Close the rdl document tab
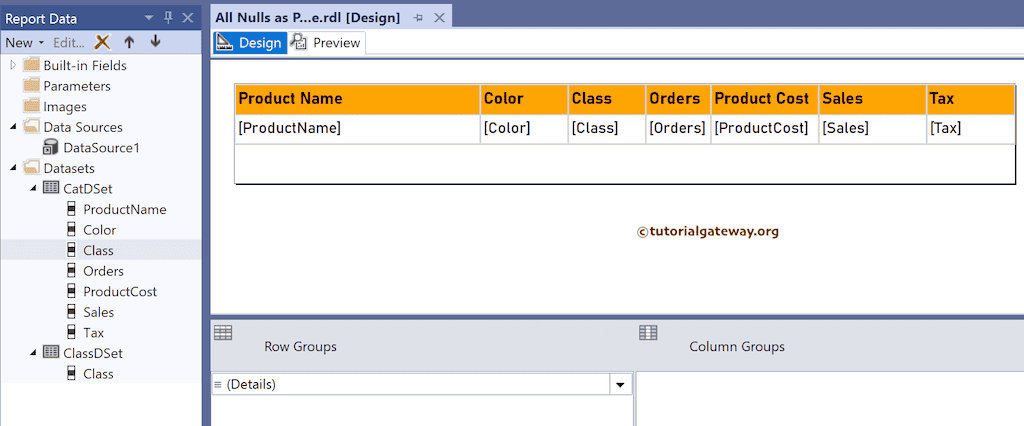1024x426 pixels. coord(440,18)
